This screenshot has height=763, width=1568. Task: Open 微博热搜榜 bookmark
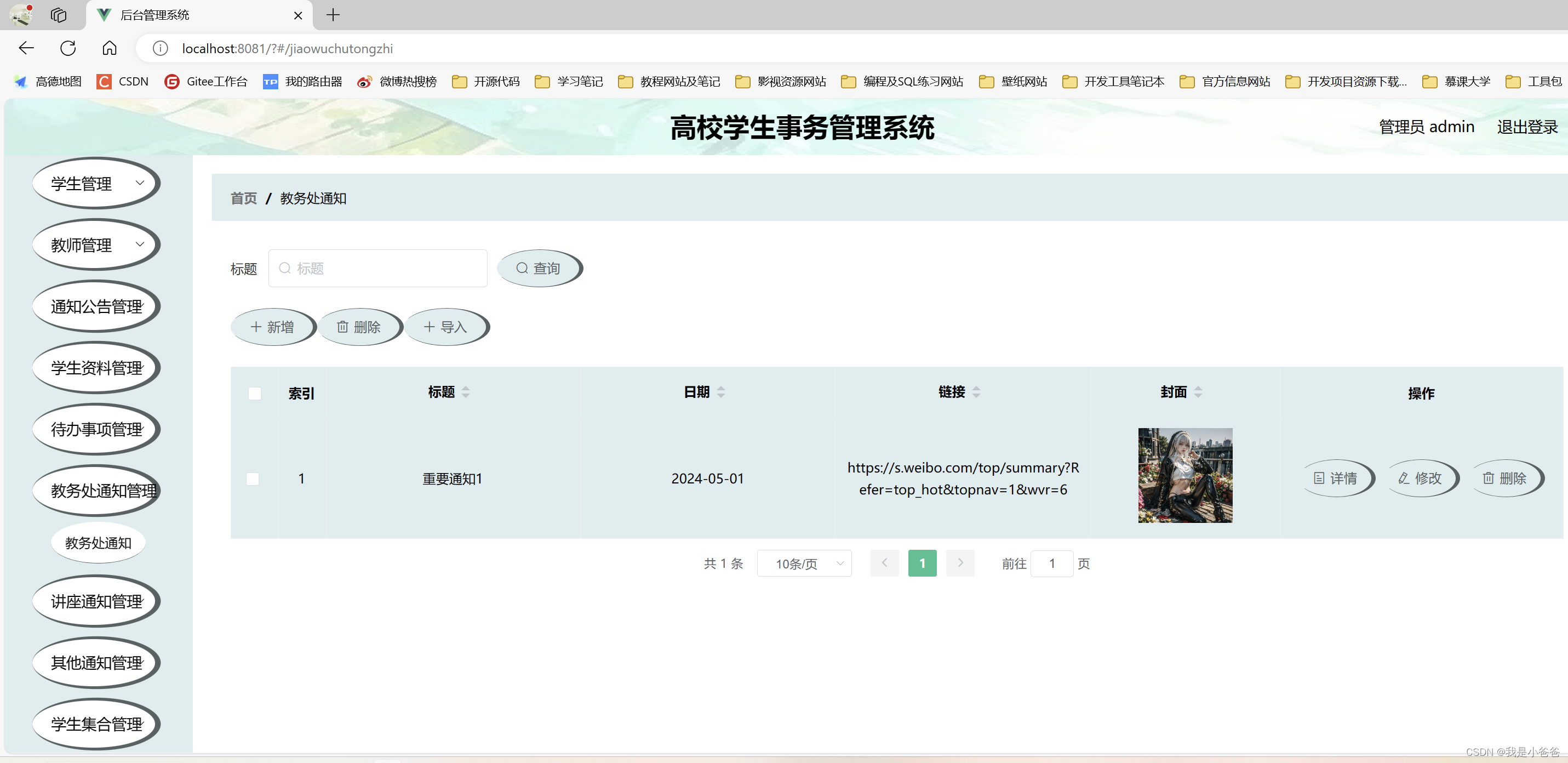click(x=397, y=82)
